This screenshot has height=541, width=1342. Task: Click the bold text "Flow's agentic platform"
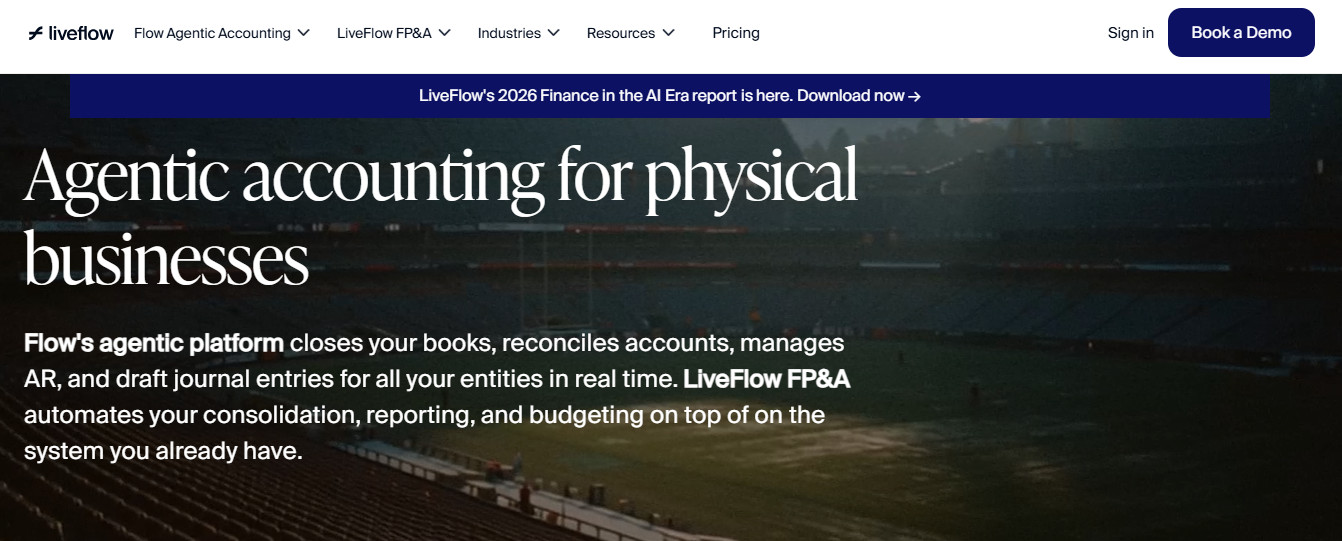154,344
